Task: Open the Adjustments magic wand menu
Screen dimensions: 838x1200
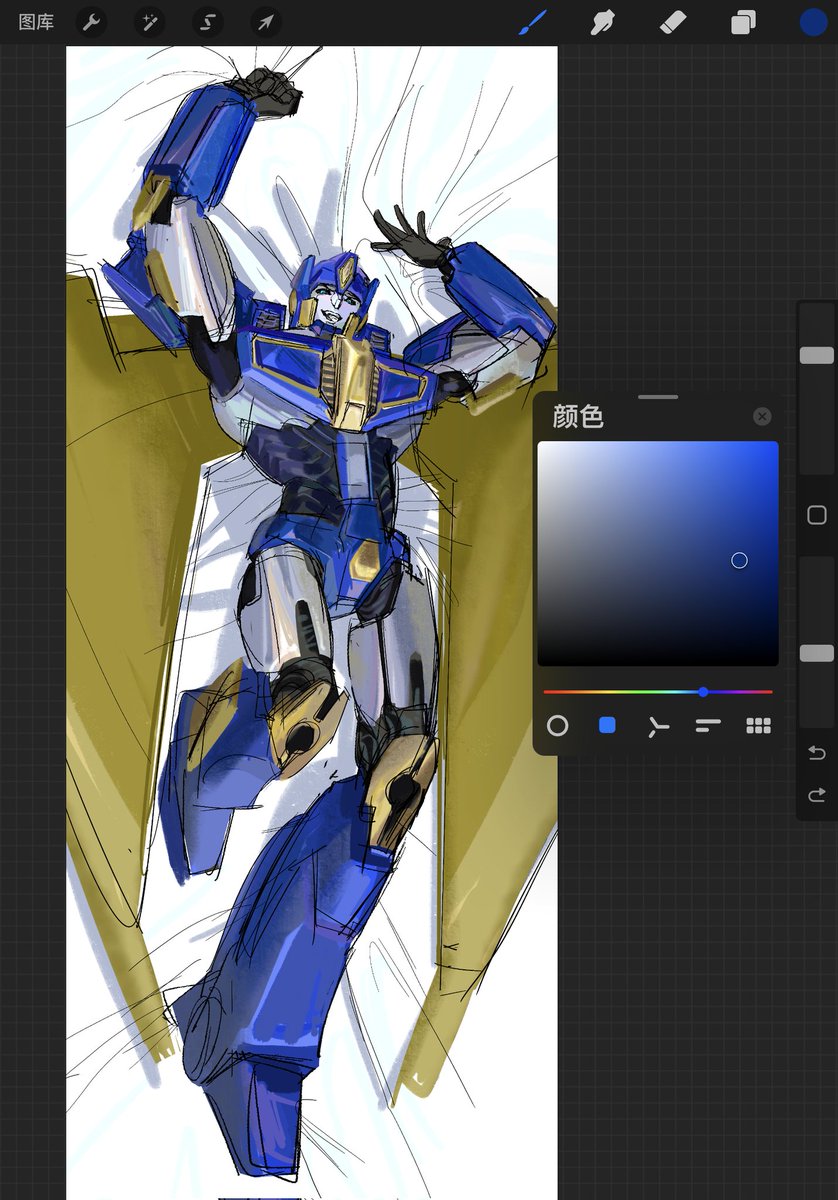Action: [150, 22]
